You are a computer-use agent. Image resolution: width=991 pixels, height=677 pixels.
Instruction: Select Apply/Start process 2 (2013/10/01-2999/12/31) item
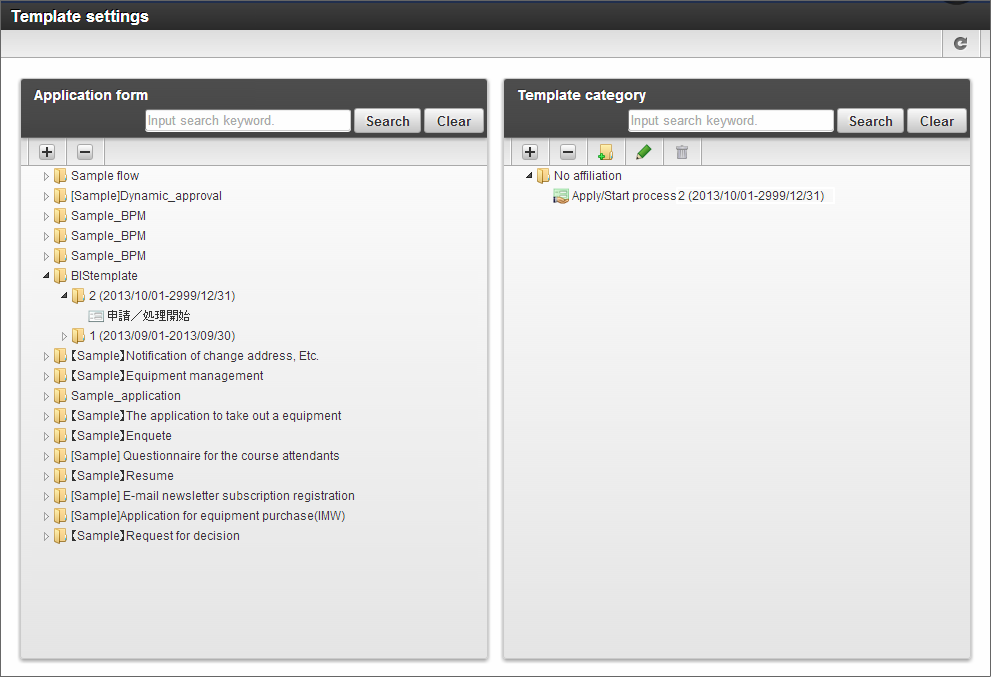point(698,196)
